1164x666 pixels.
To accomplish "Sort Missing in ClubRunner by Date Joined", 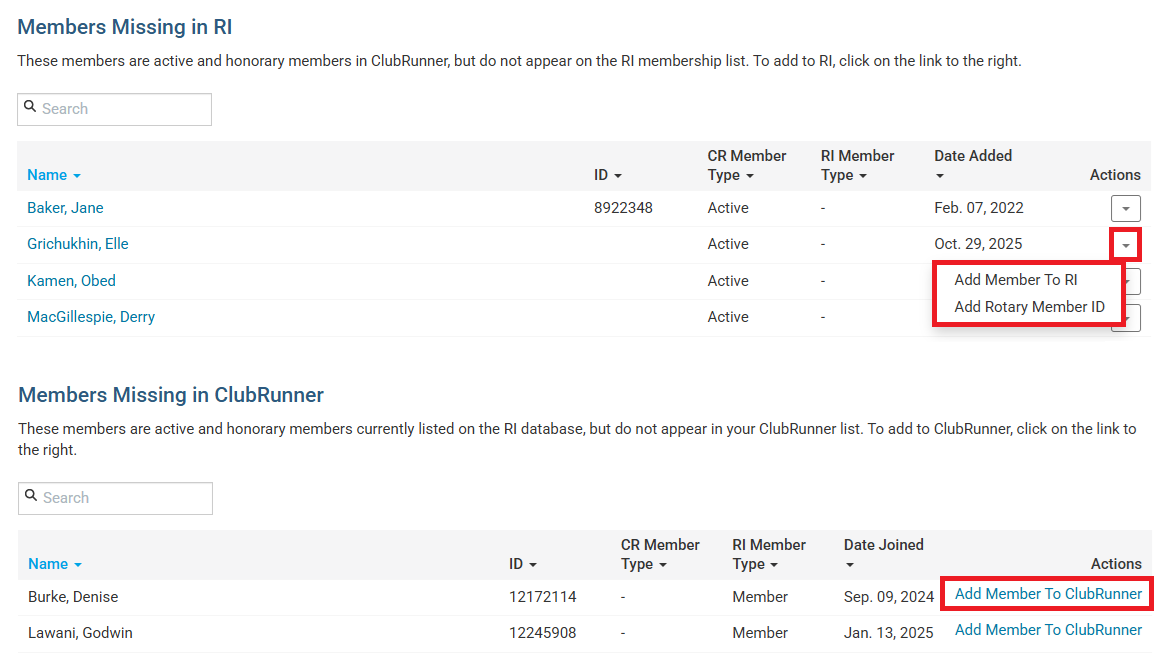I will [883, 553].
